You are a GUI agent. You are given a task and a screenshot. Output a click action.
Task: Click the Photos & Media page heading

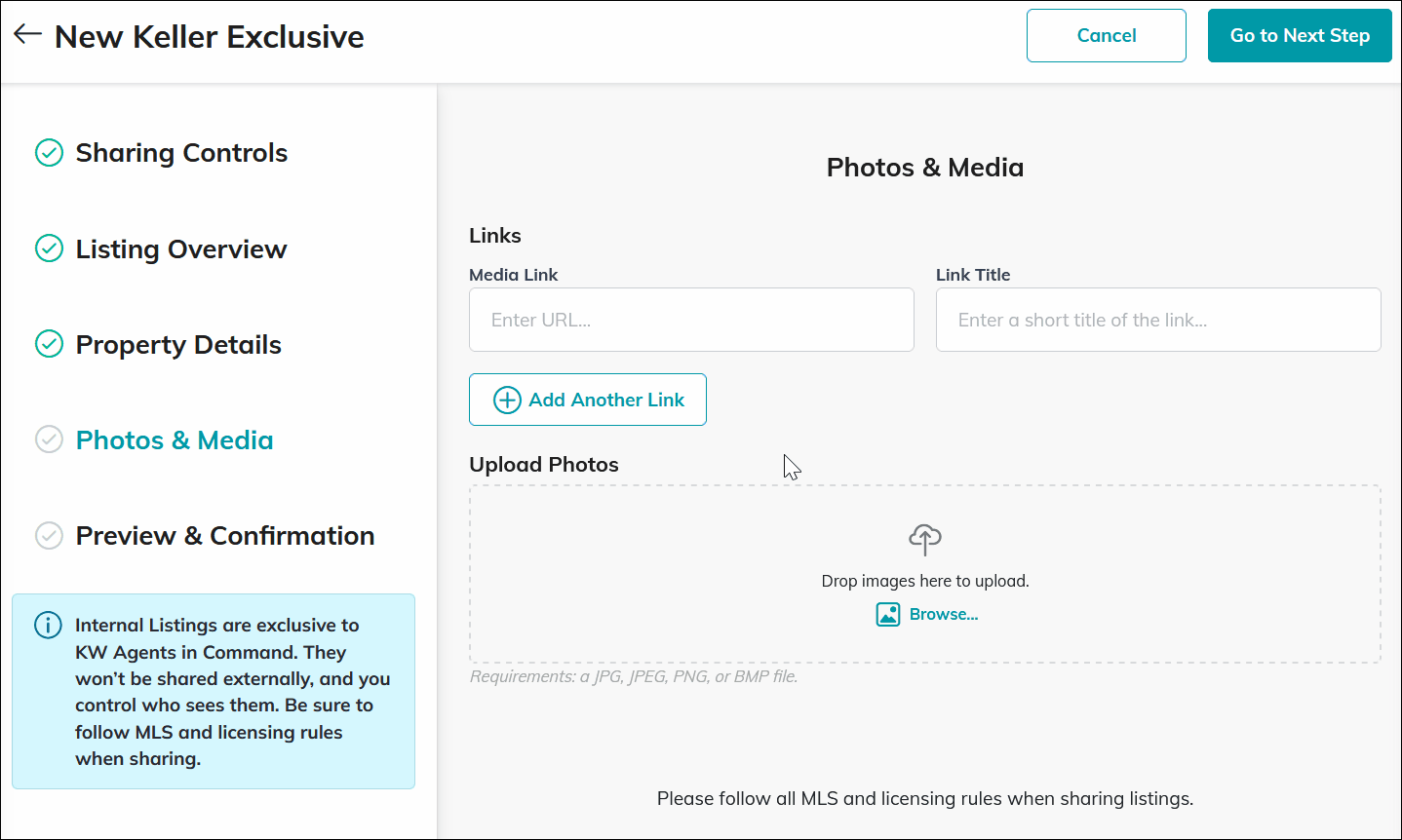tap(925, 168)
